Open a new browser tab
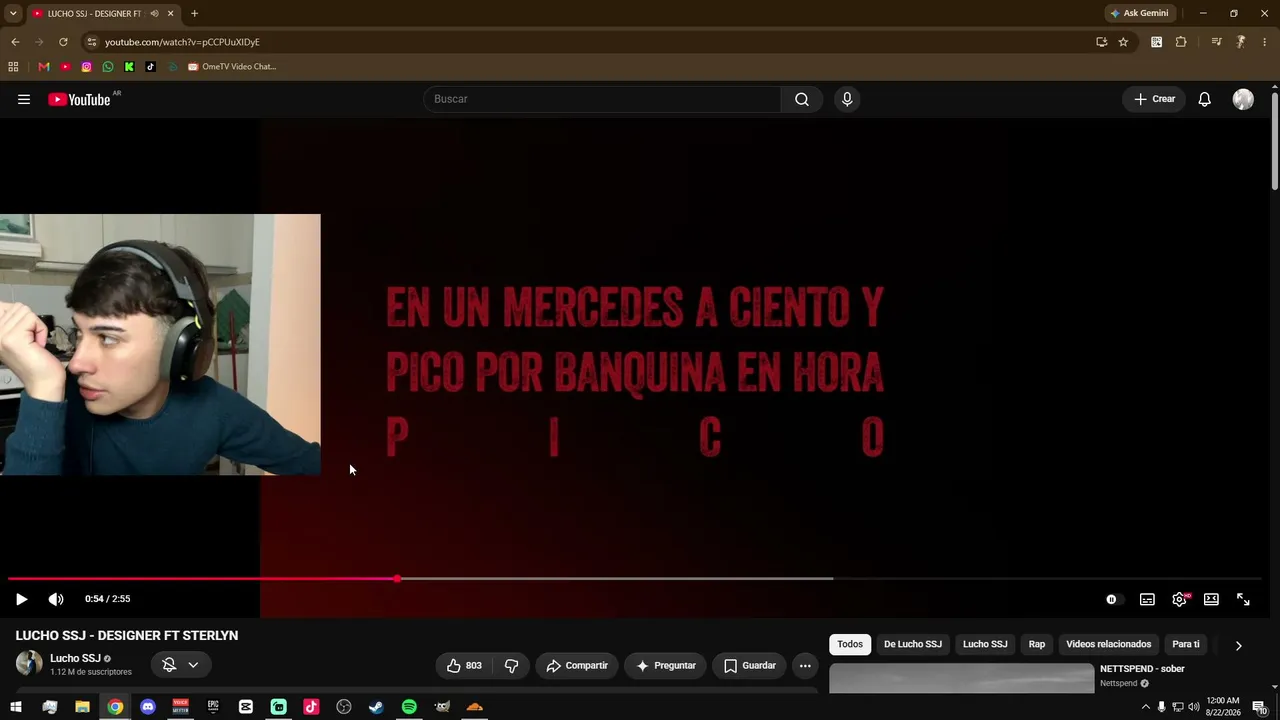Image resolution: width=1280 pixels, height=720 pixels. click(194, 13)
